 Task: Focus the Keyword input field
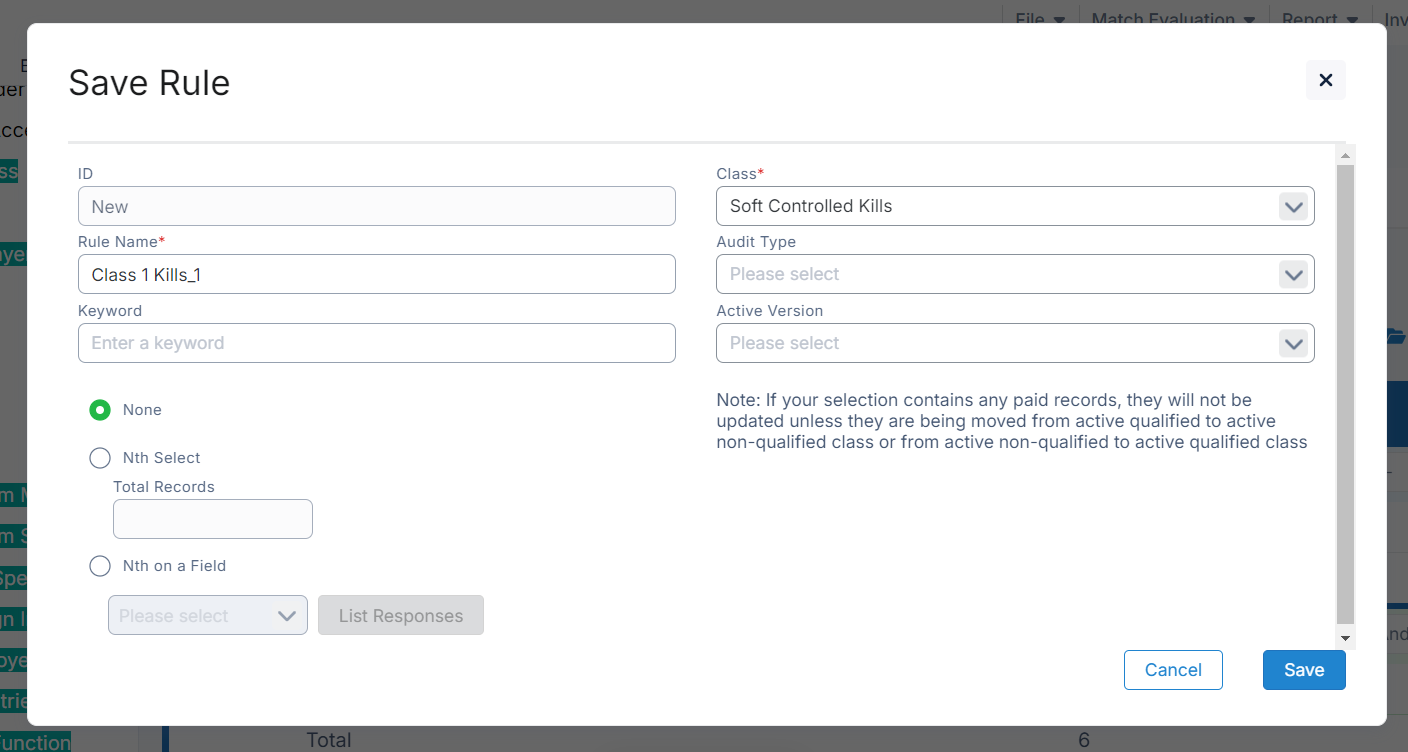point(376,344)
